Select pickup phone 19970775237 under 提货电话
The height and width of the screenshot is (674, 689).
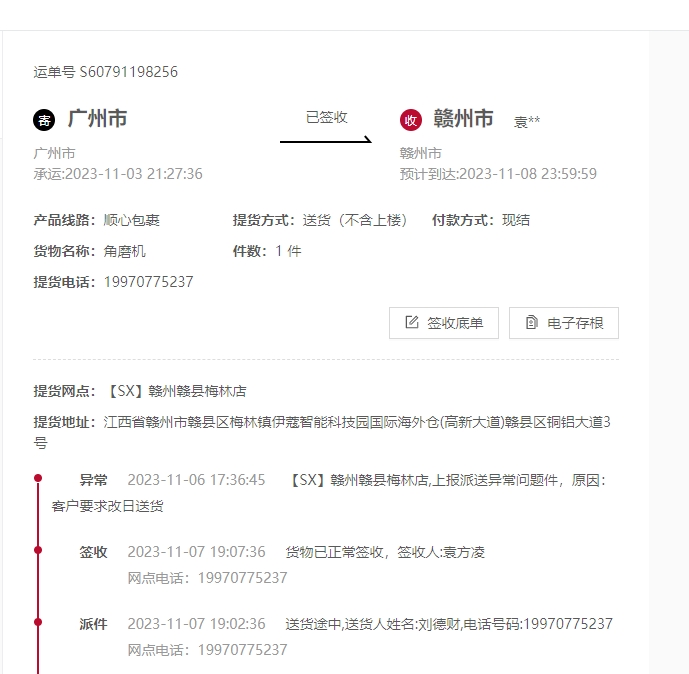(149, 282)
